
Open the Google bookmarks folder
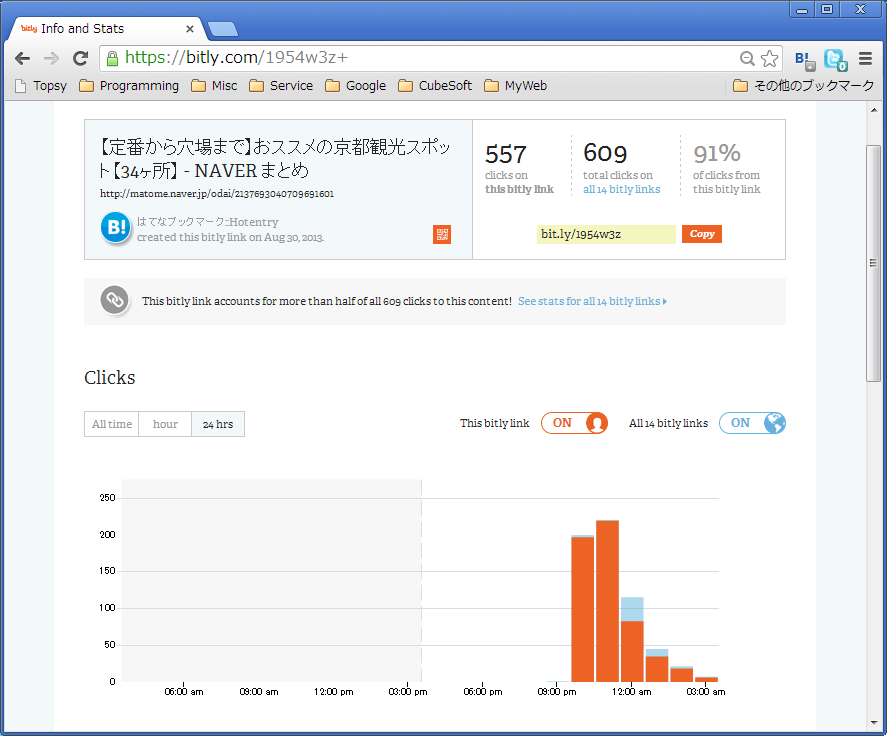click(356, 86)
